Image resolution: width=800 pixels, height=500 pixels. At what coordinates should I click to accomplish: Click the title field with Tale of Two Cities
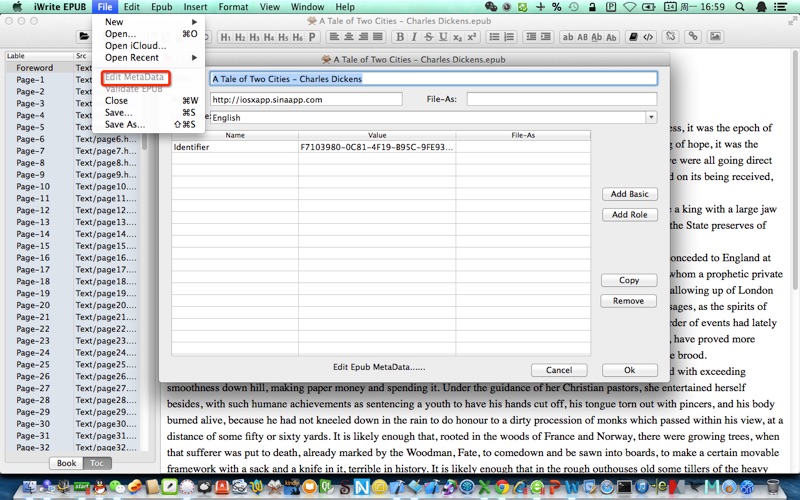(x=434, y=79)
